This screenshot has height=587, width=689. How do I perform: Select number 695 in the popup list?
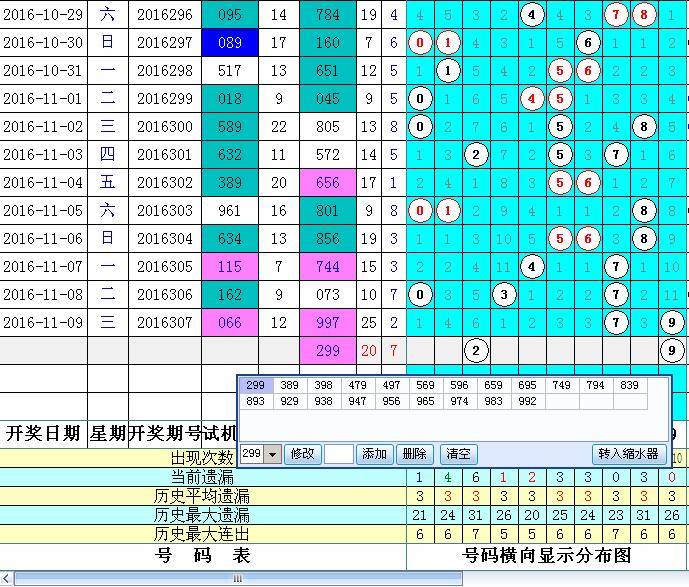[527, 385]
